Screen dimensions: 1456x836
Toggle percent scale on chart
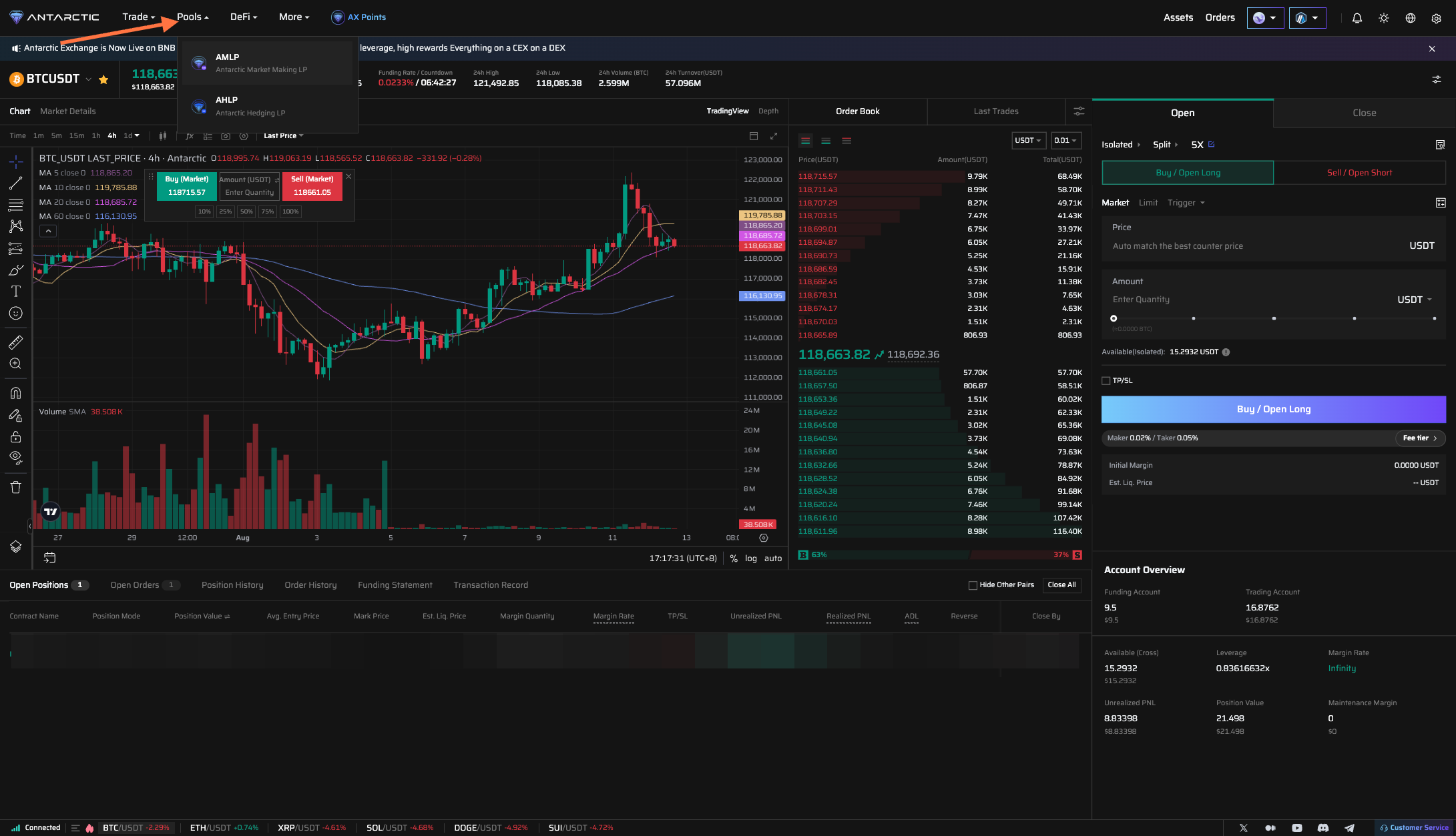pyautogui.click(x=734, y=558)
